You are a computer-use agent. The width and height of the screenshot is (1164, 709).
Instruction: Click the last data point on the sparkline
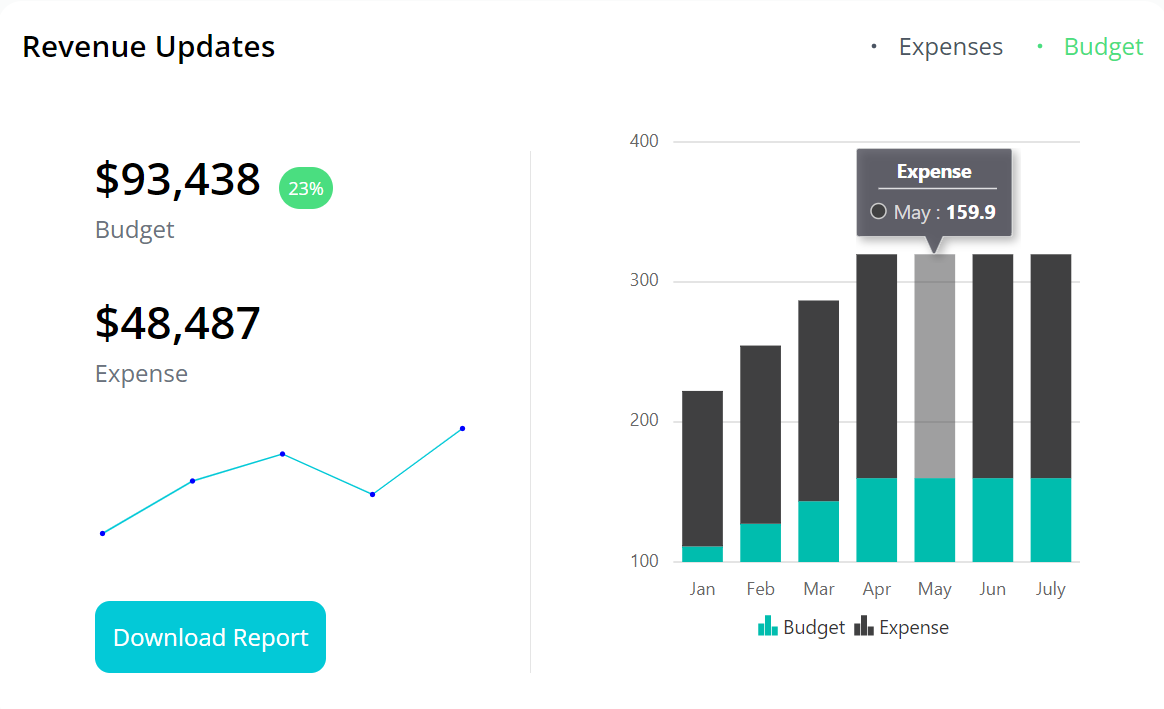[x=461, y=428]
